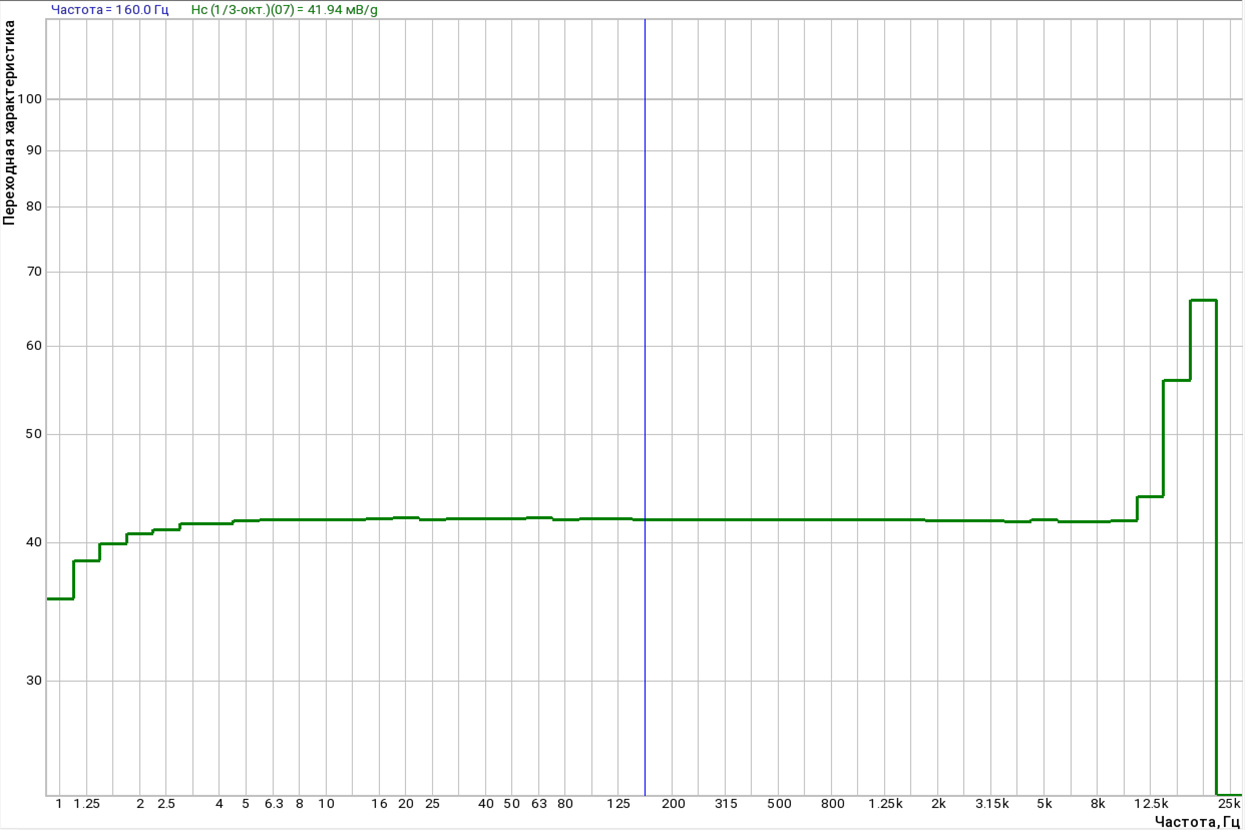Click the lowest green step at 1 Hz
1245x830 pixels.
[x=60, y=598]
